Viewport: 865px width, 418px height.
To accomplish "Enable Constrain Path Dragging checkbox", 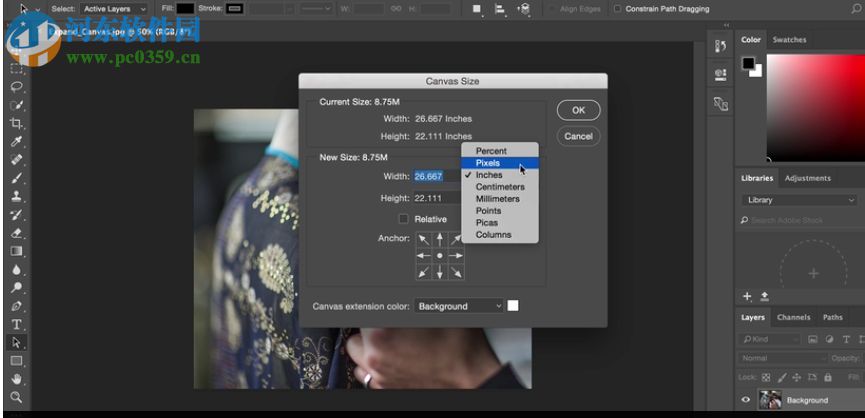I will [617, 9].
